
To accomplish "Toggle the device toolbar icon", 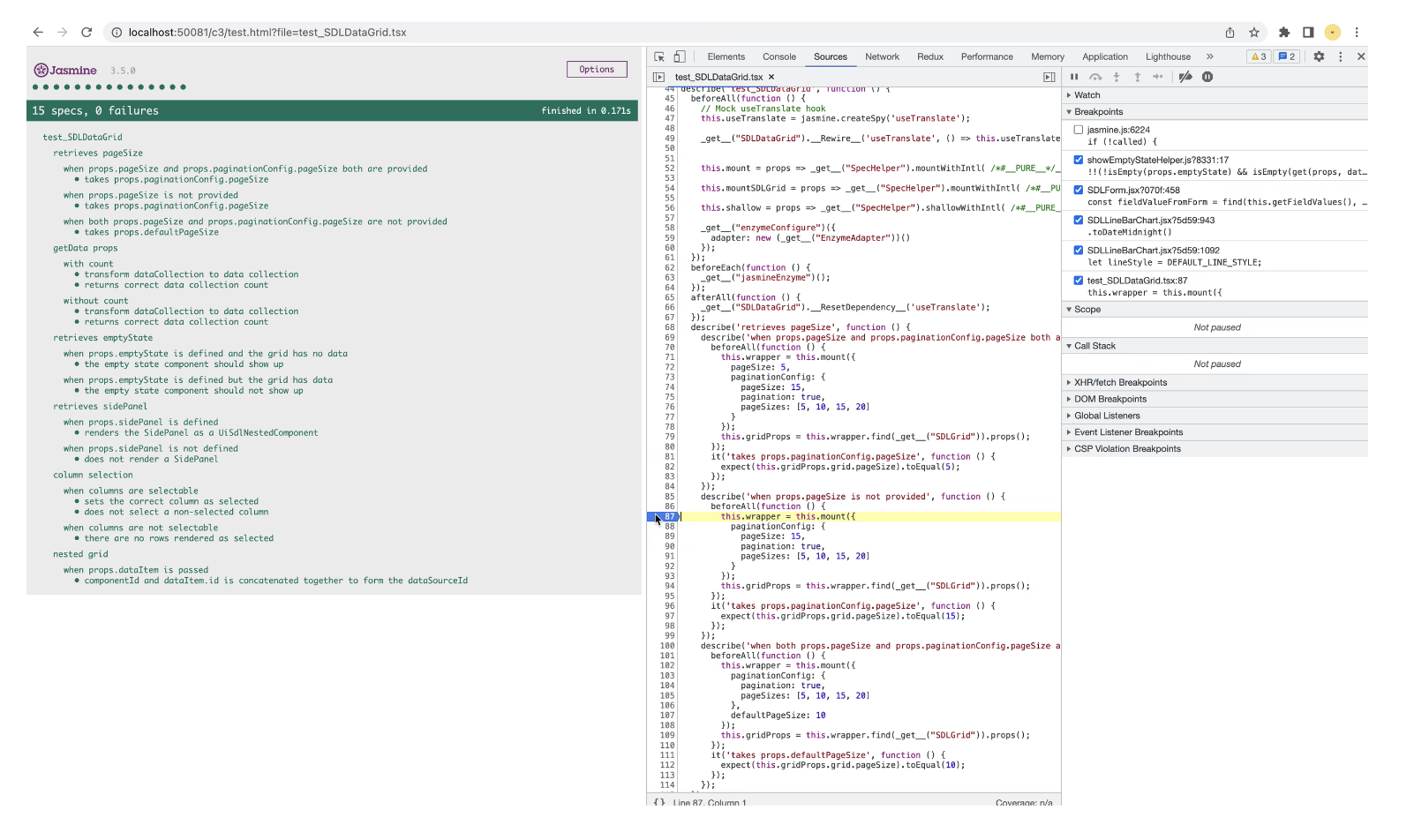I will 680,56.
